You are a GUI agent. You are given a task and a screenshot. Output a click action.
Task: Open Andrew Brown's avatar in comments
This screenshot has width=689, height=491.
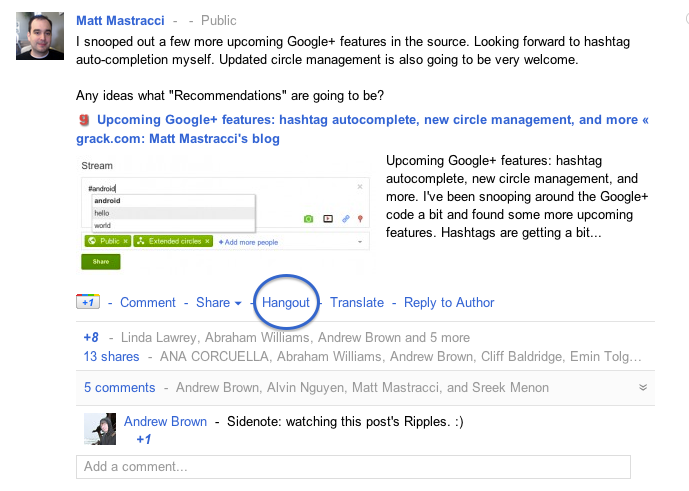(x=100, y=429)
